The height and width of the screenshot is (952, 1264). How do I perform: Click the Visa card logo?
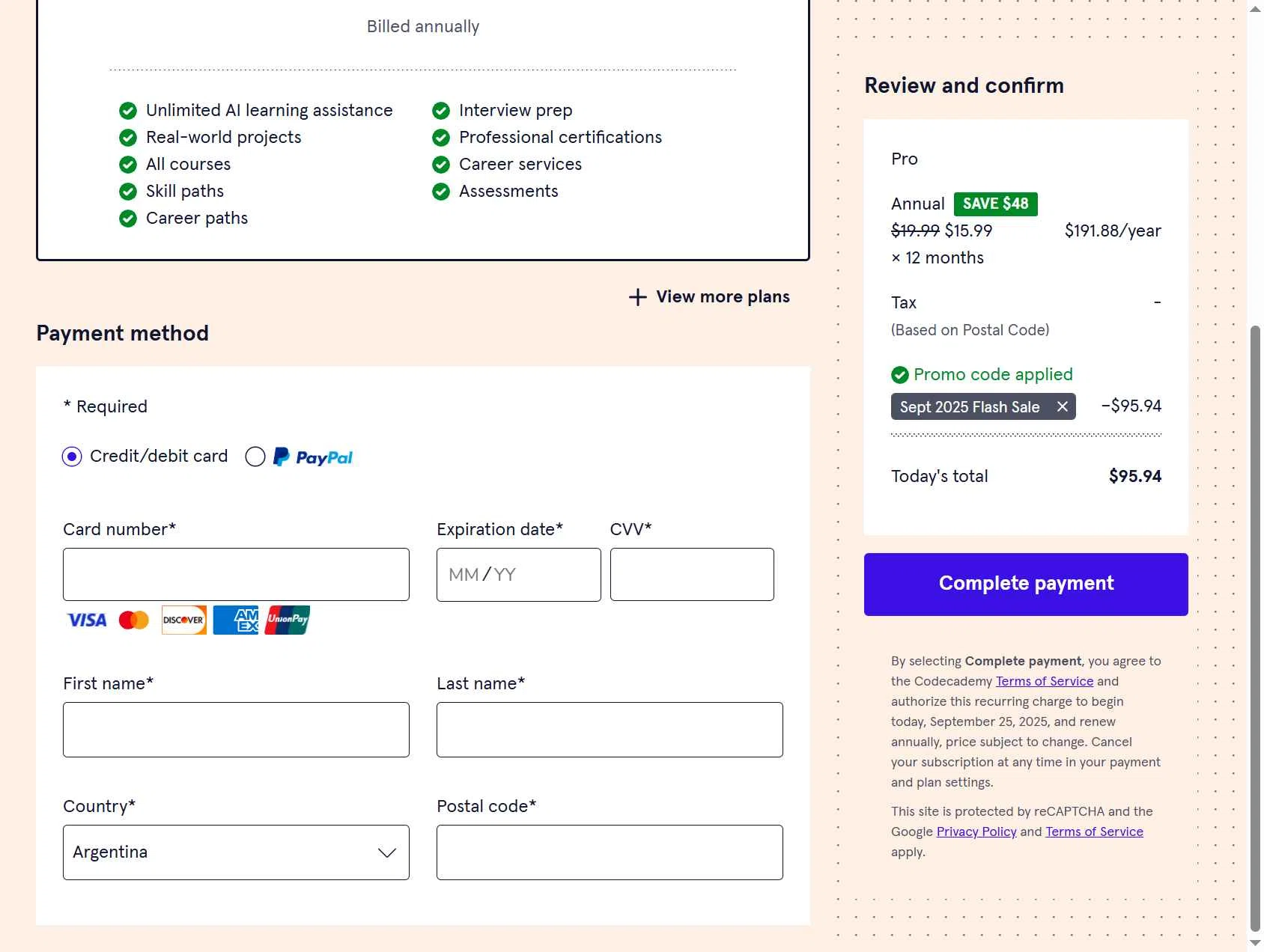point(87,620)
